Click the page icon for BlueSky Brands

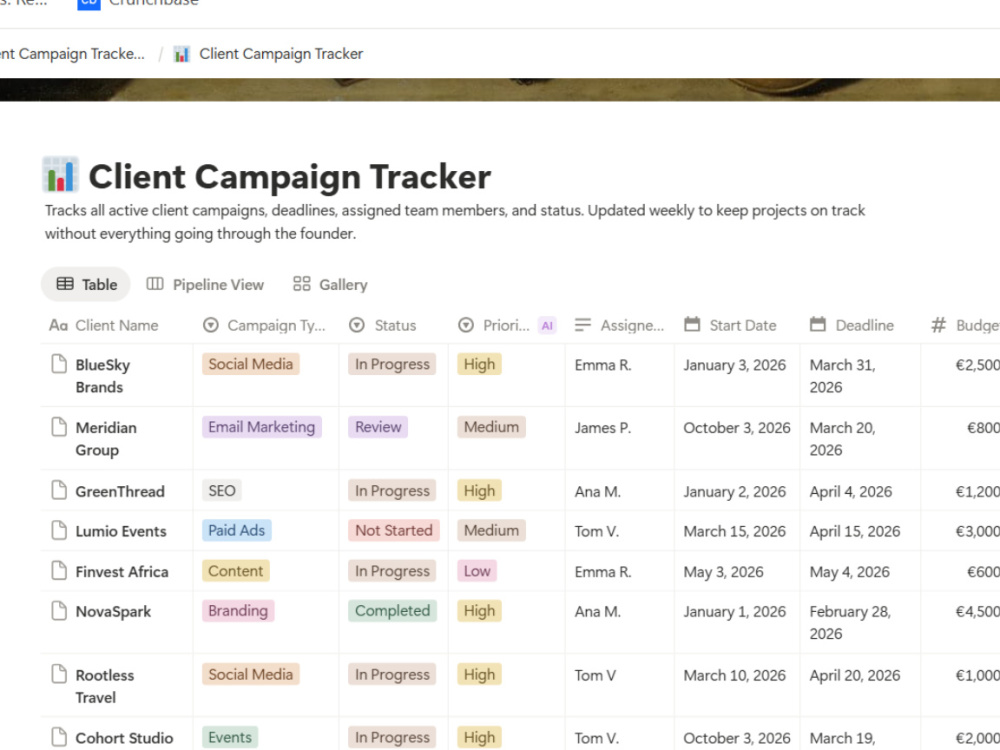pyautogui.click(x=59, y=364)
